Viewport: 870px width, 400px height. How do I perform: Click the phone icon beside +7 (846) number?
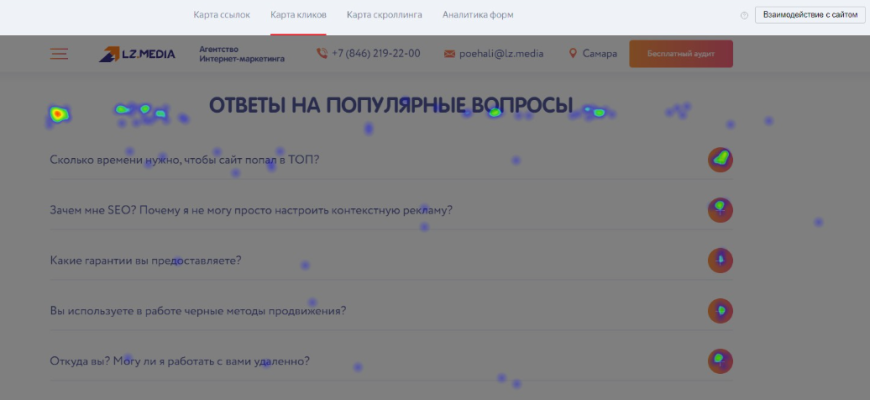[x=321, y=54]
